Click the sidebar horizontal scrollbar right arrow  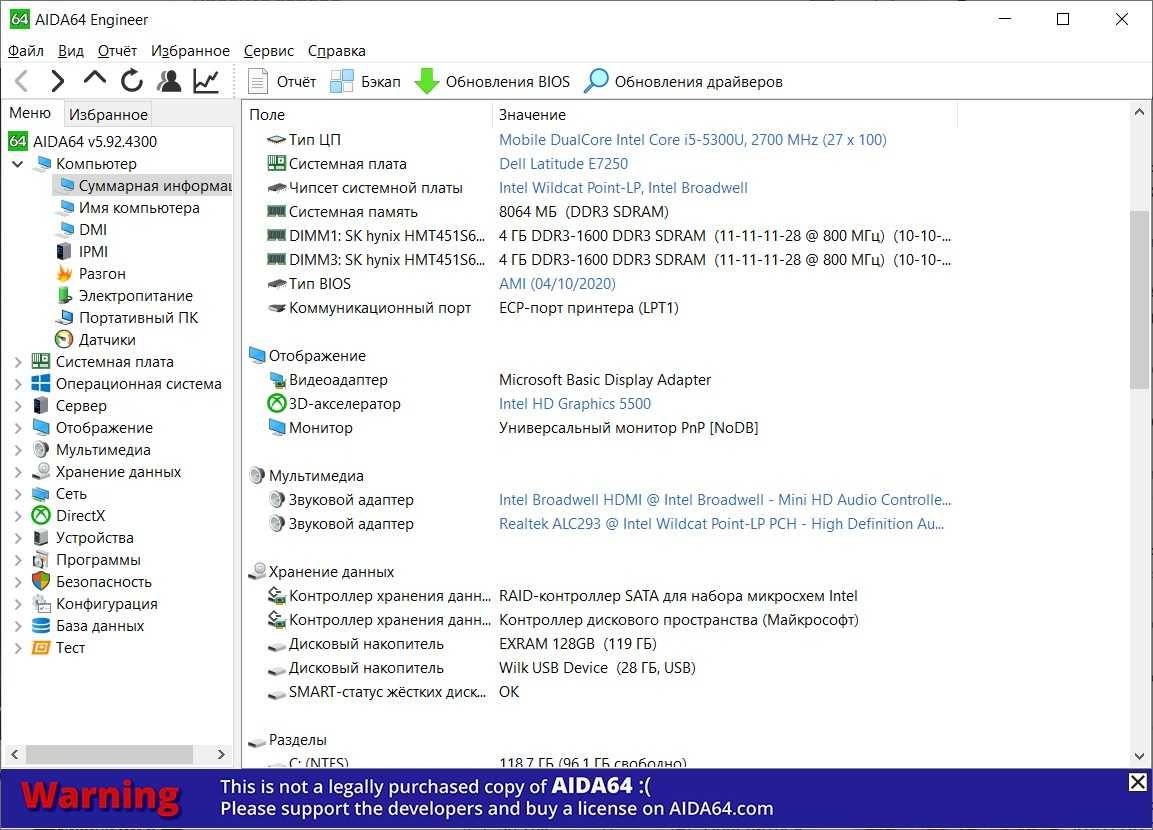(x=221, y=754)
